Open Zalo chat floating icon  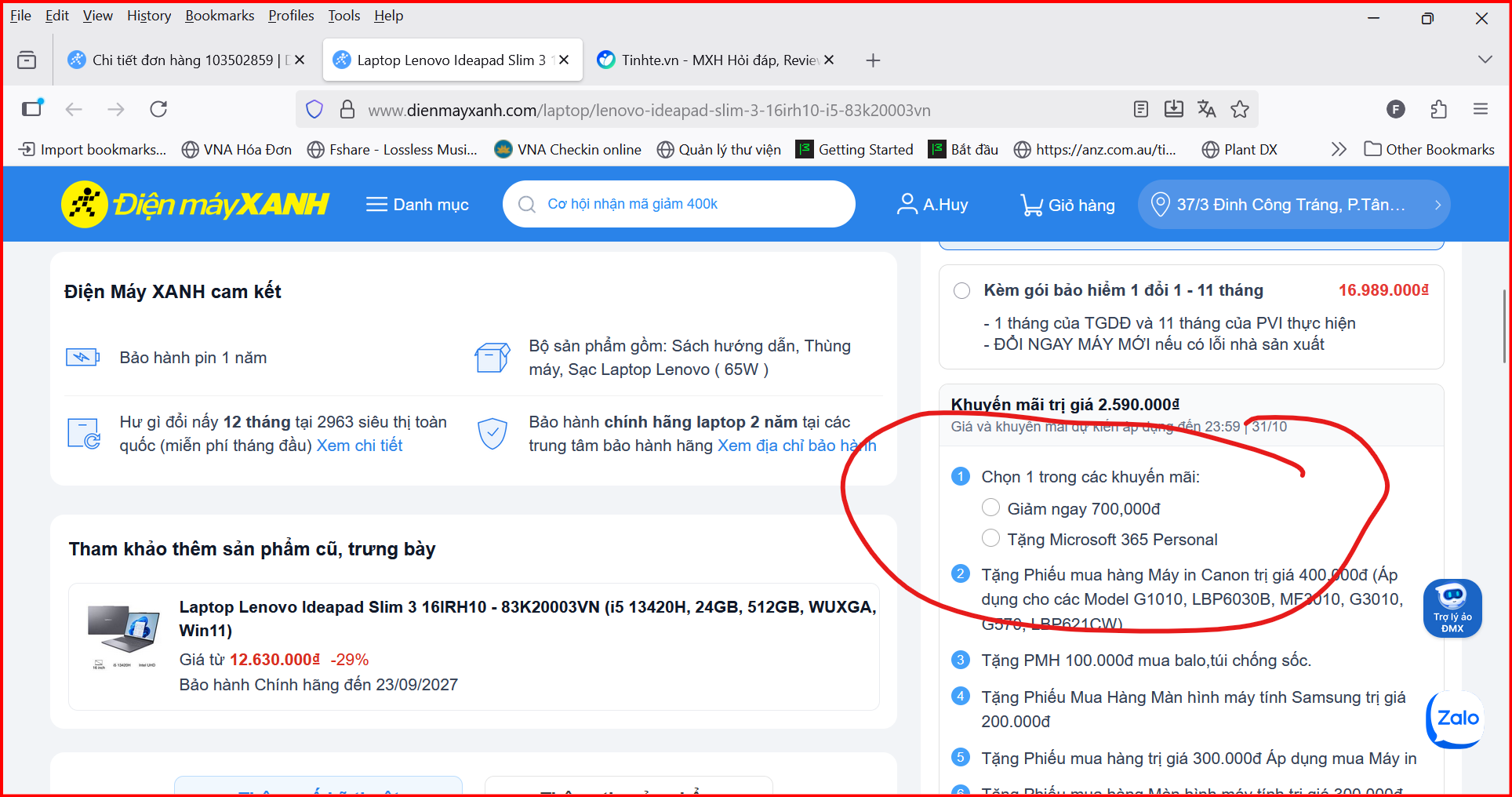(x=1455, y=719)
